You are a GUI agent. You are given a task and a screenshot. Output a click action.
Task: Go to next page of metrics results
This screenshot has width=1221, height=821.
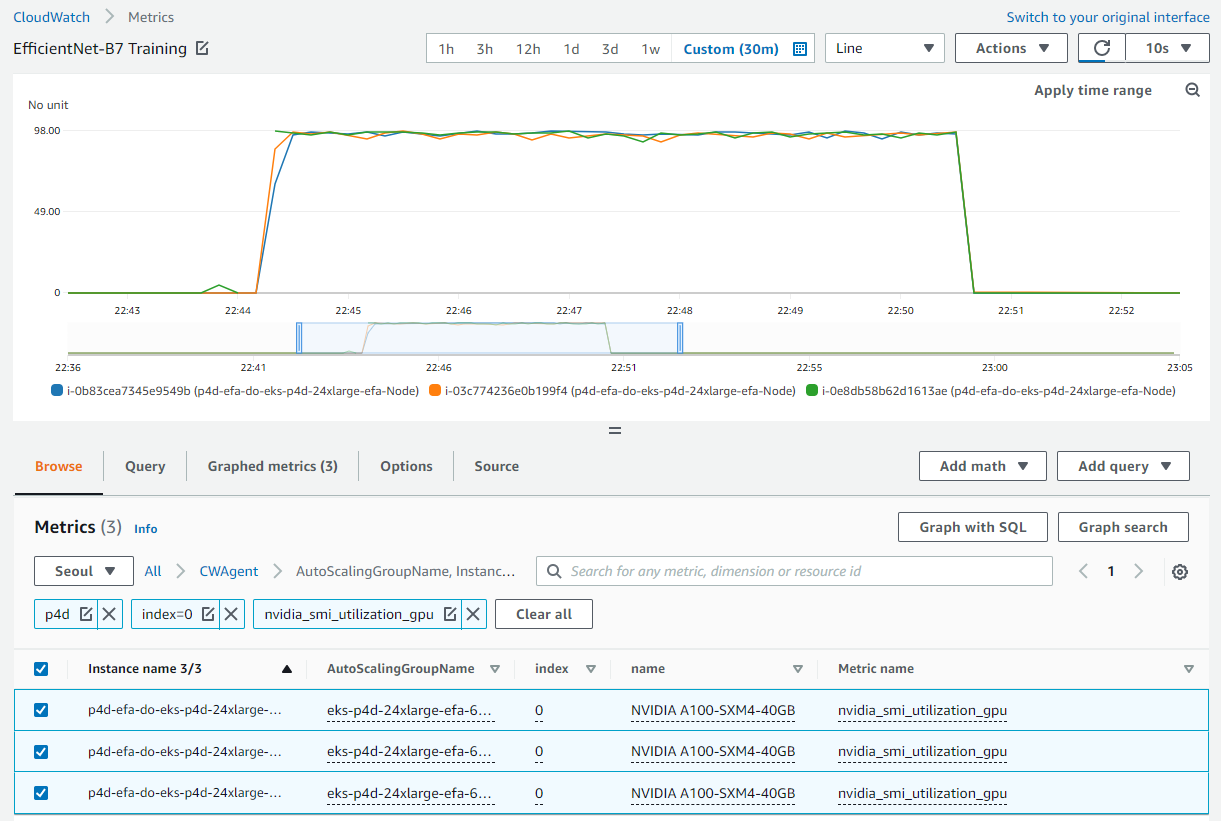[x=1138, y=571]
